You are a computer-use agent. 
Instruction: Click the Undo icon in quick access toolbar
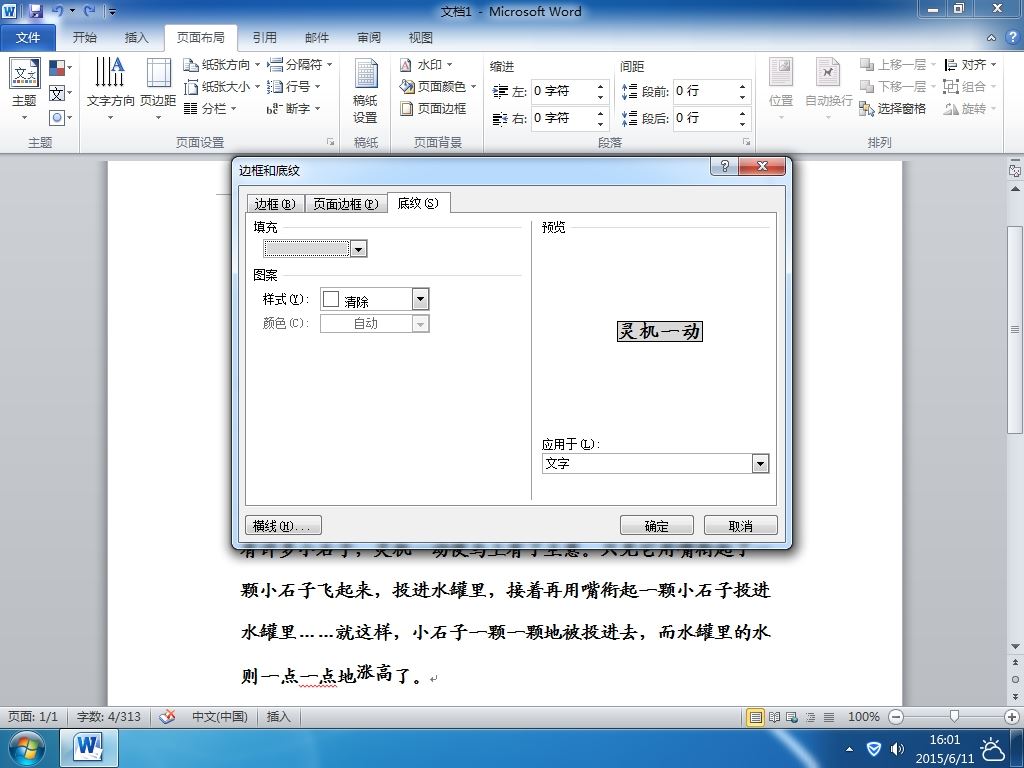point(57,11)
